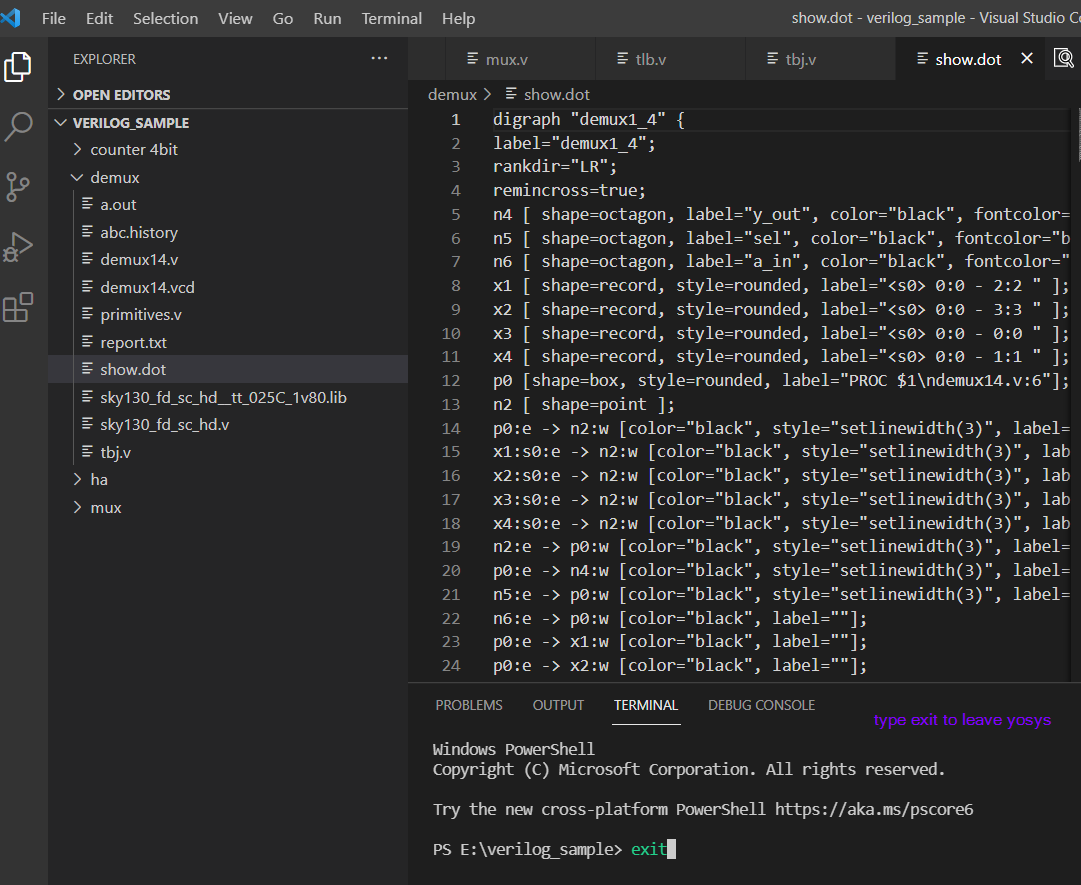
Task: Open the Run and Debug view
Action: pyautogui.click(x=18, y=247)
